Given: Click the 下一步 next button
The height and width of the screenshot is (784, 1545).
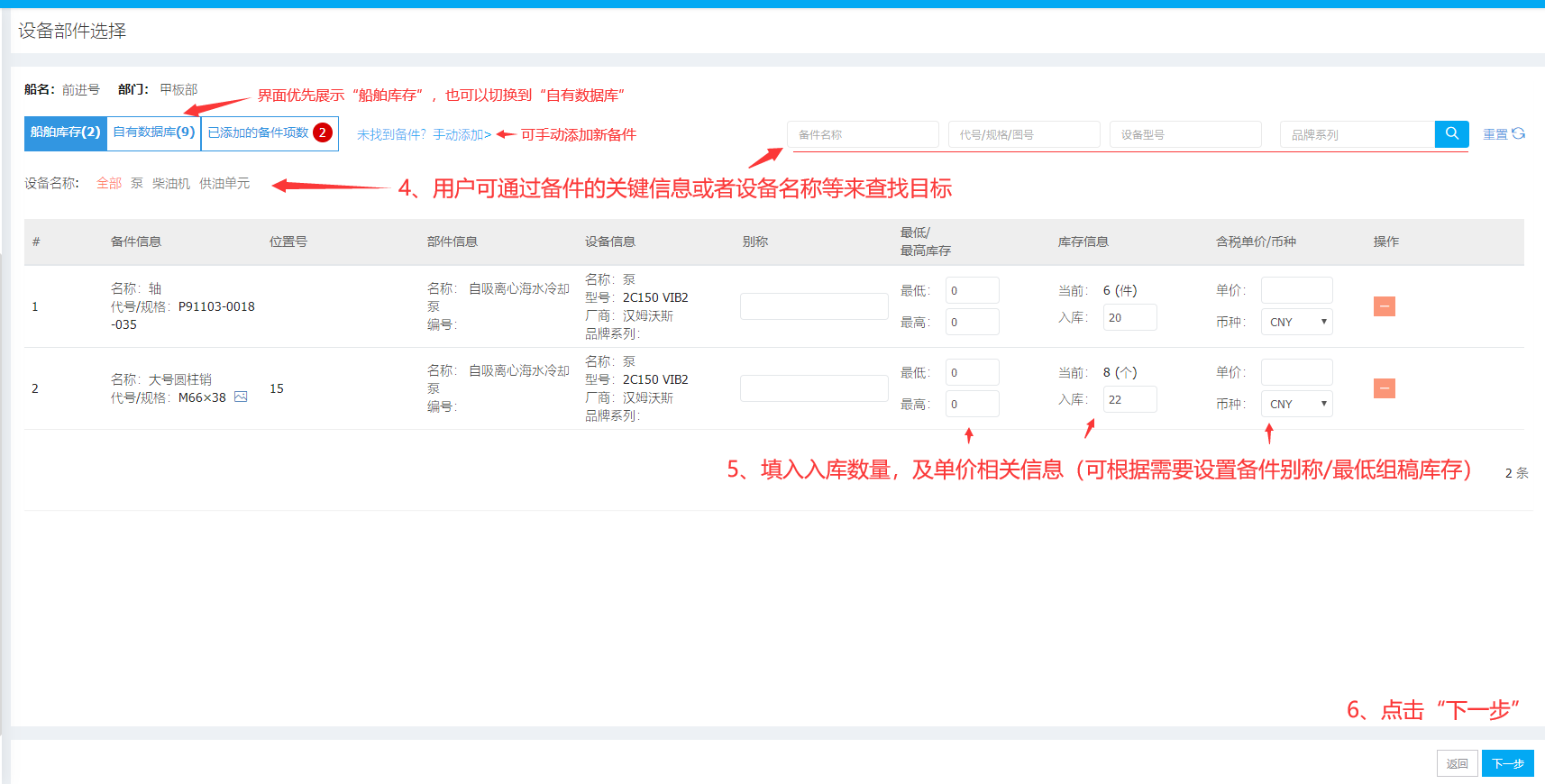Looking at the screenshot, I should [x=1507, y=763].
